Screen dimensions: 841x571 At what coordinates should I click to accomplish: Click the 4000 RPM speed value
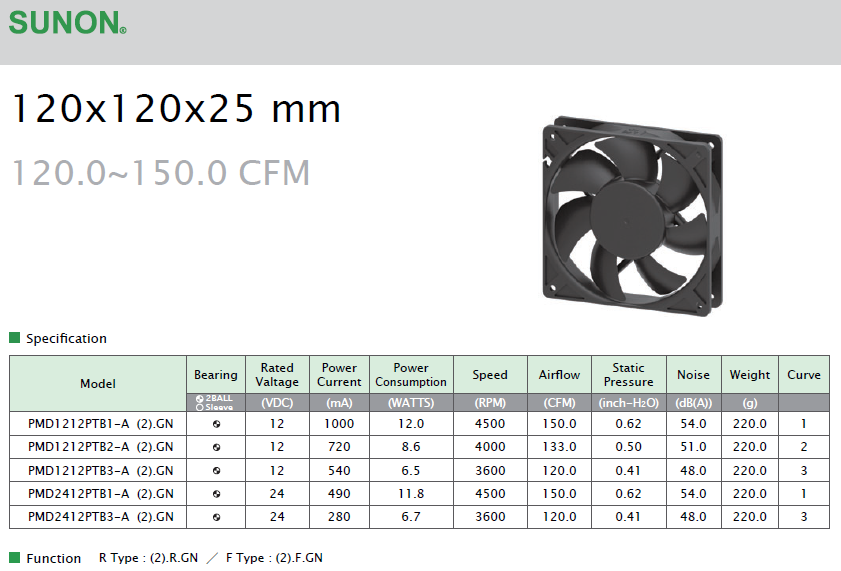click(490, 447)
